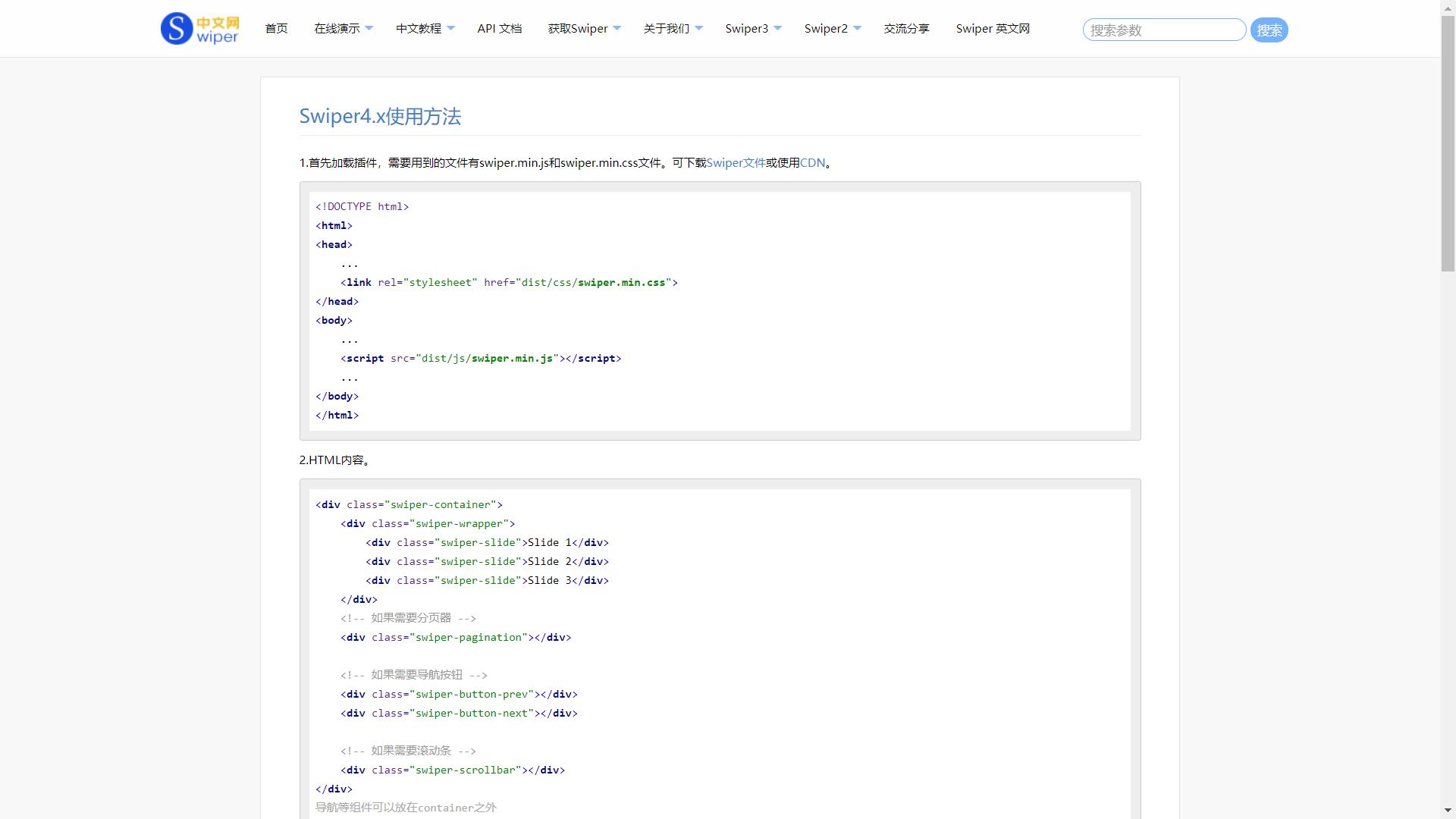Open the CDN link
This screenshot has height=819, width=1456.
coord(812,162)
